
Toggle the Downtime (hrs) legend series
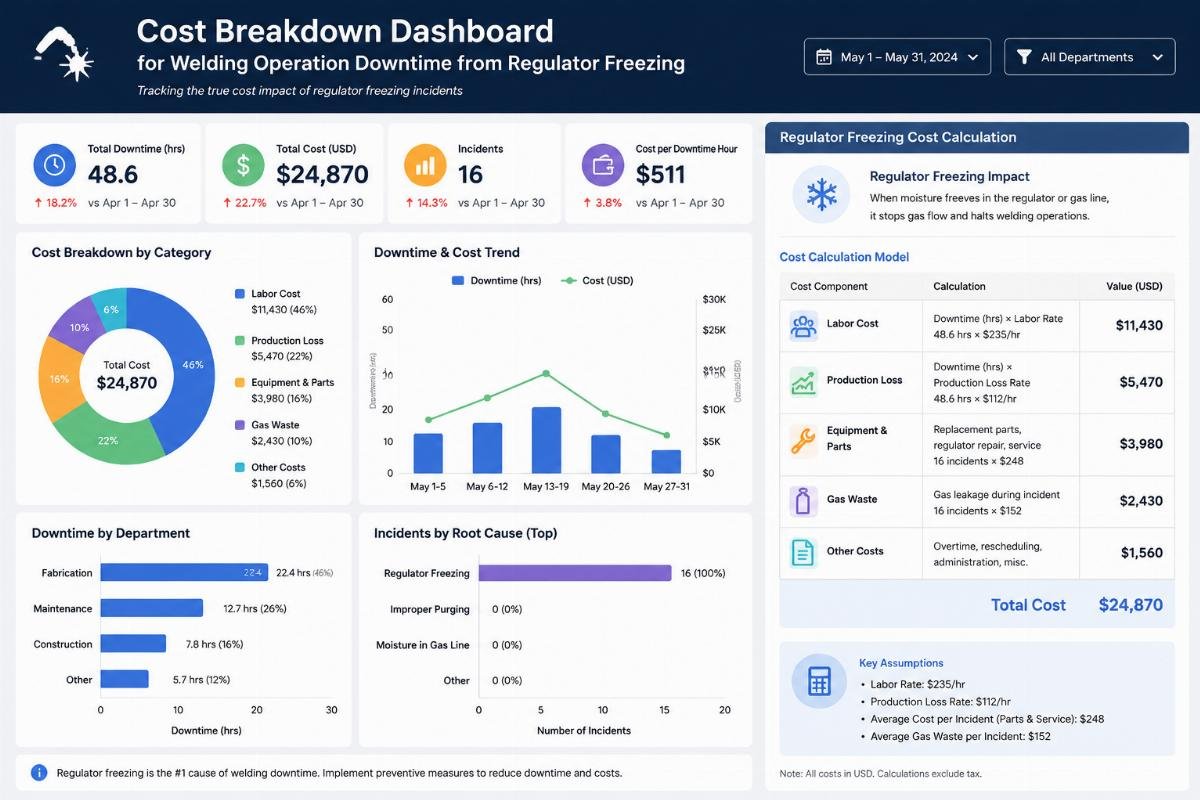coord(496,281)
